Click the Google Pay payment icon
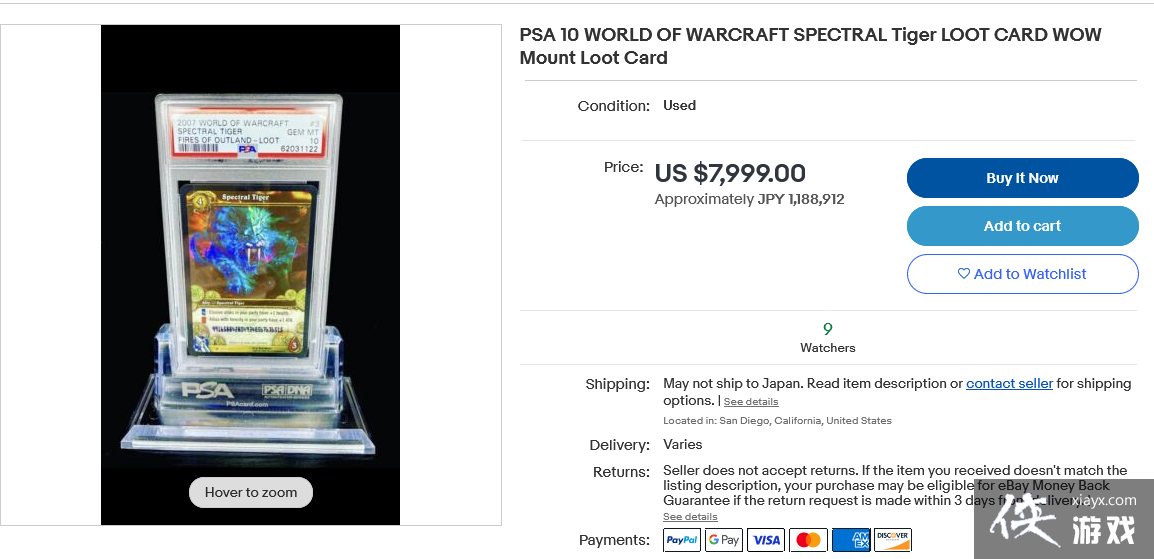This screenshot has height=559, width=1154. point(724,540)
